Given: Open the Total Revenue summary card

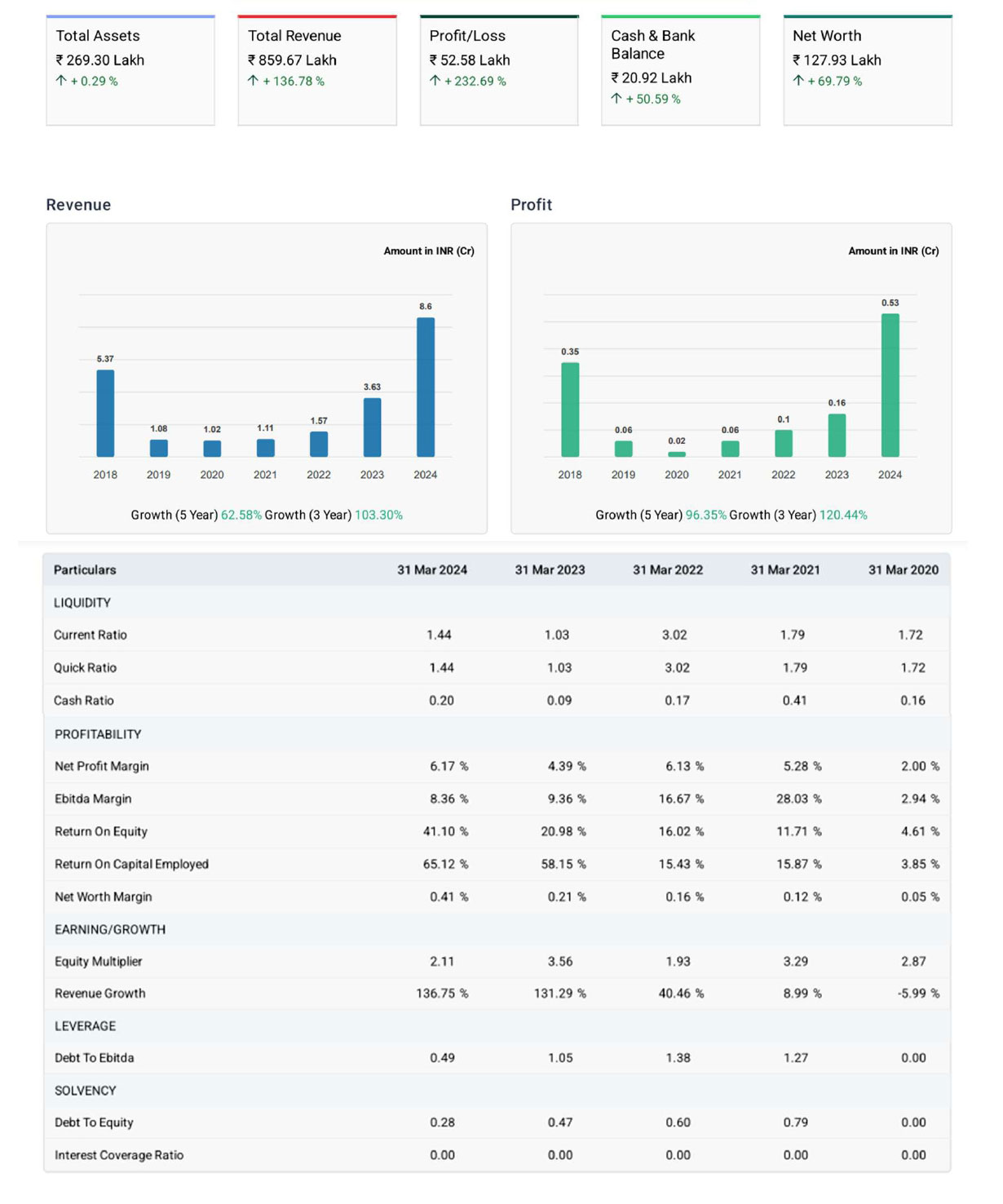Looking at the screenshot, I should [317, 70].
